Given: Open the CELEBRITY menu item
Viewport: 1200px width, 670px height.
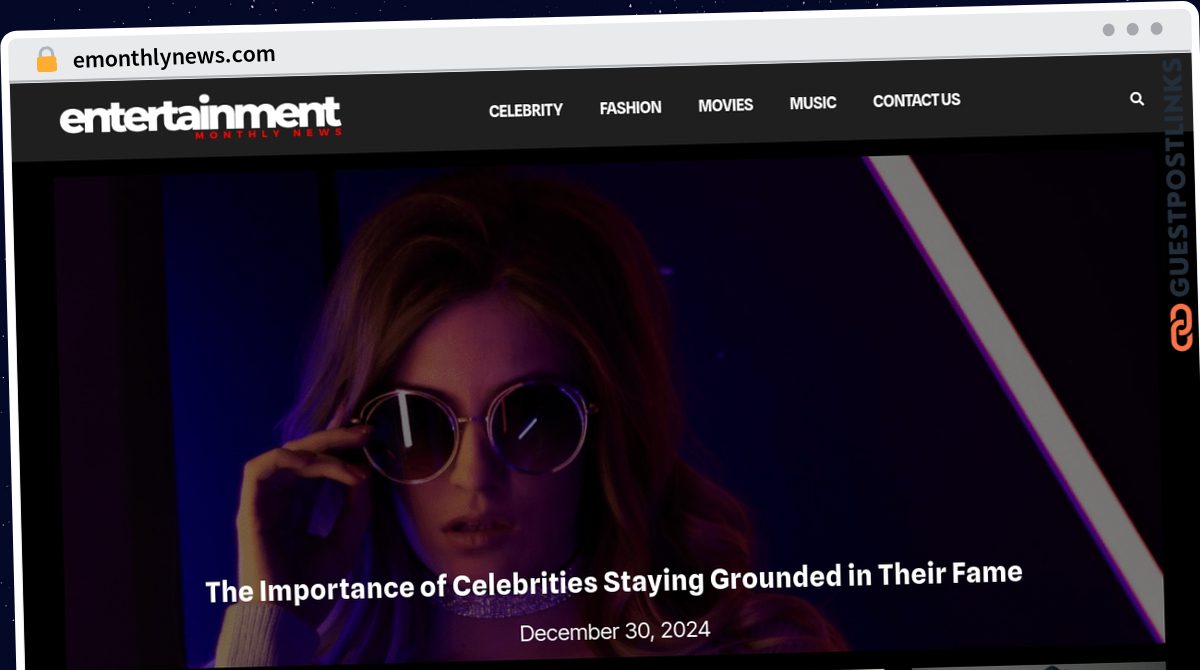Looking at the screenshot, I should click(x=526, y=110).
